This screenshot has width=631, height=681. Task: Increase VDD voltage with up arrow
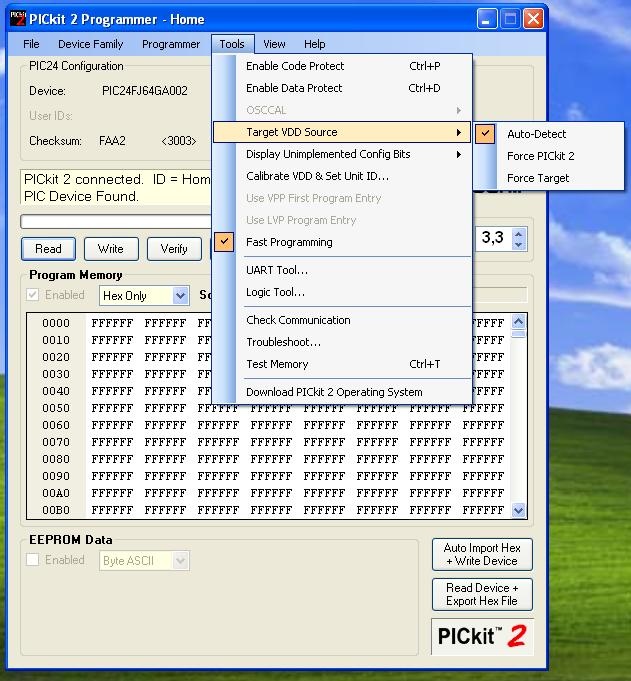(x=518, y=233)
